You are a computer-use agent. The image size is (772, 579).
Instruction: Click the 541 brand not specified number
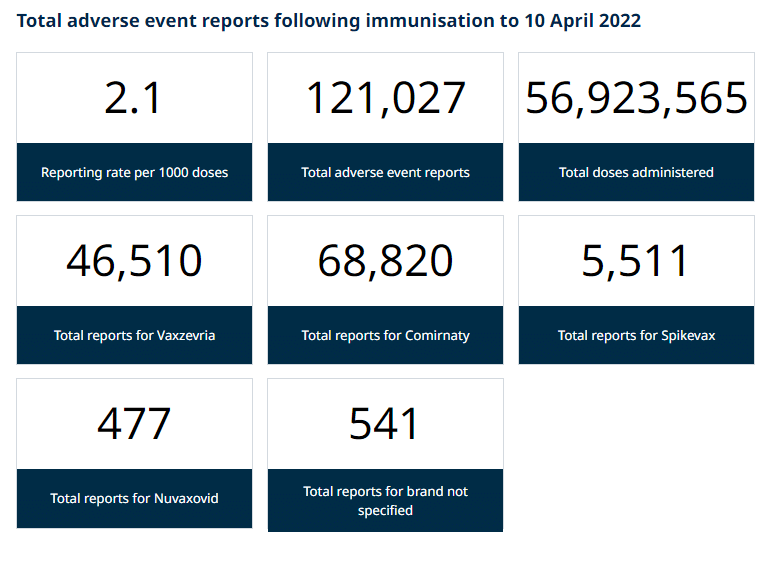384,424
